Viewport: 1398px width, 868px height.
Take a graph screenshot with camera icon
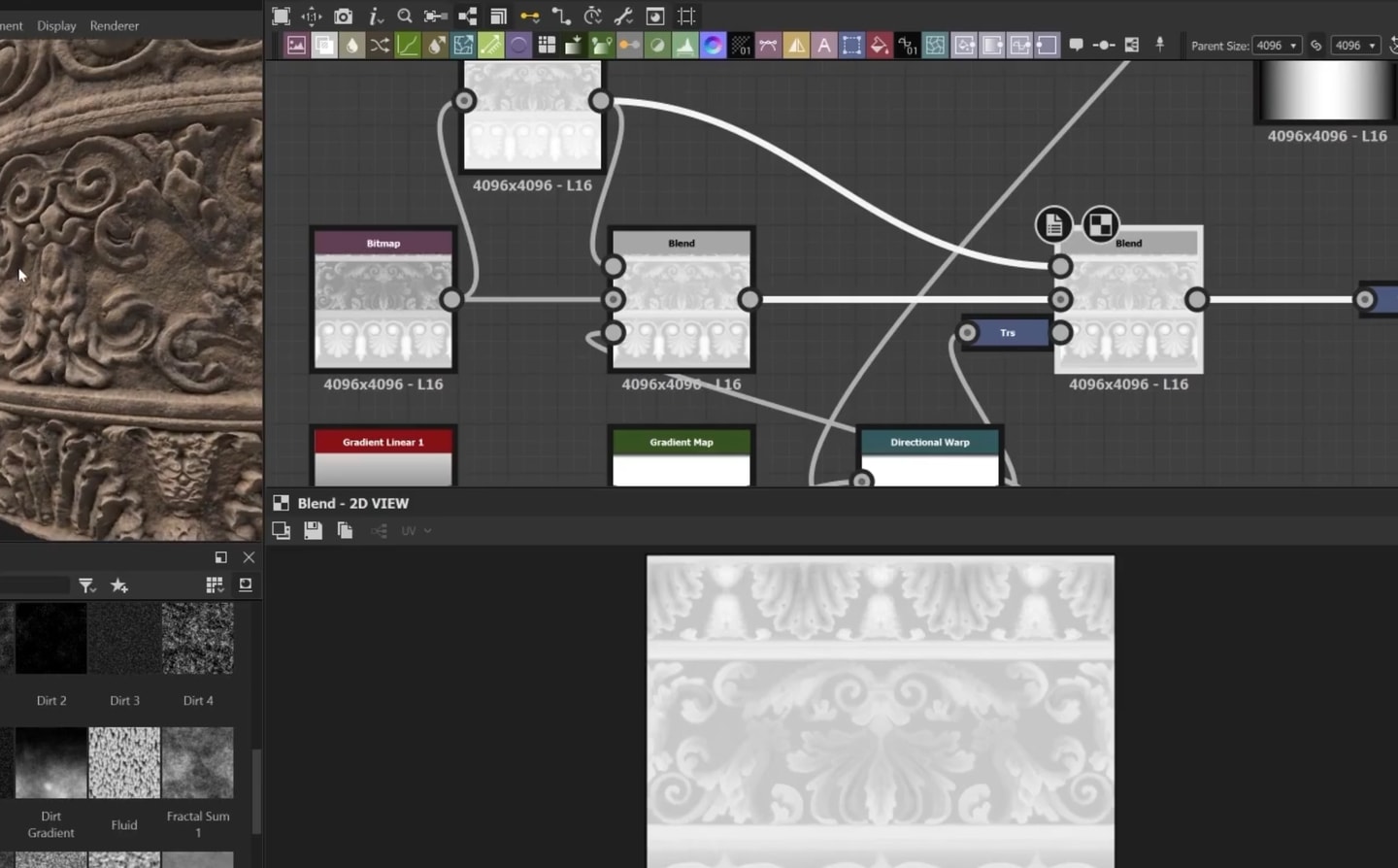tap(343, 17)
